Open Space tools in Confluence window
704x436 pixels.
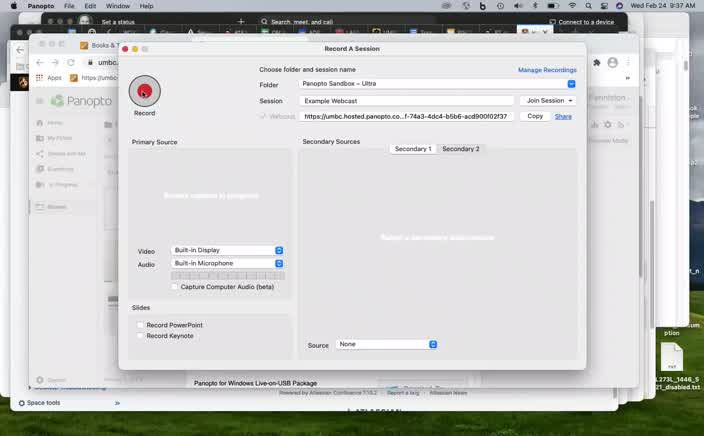click(40, 403)
